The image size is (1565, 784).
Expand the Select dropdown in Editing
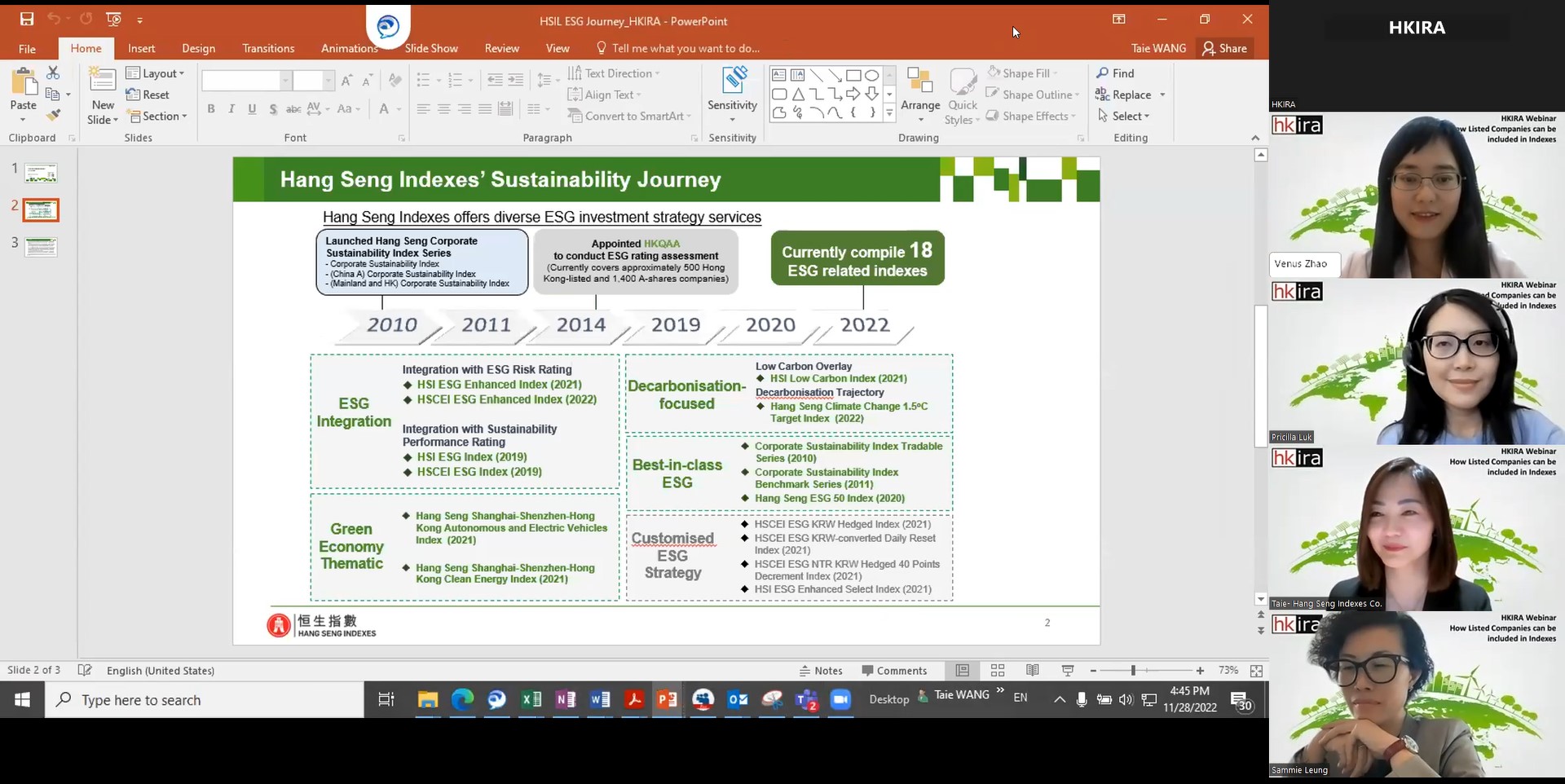click(x=1123, y=117)
